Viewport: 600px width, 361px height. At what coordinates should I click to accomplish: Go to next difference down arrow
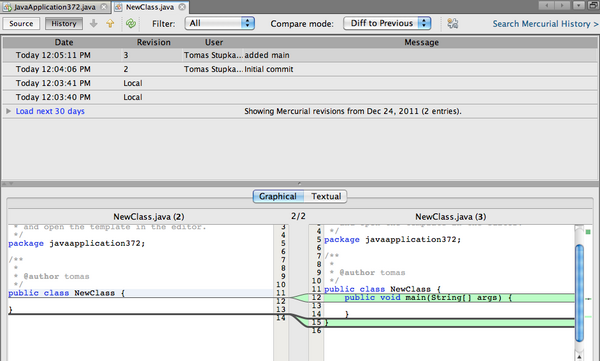(93, 24)
